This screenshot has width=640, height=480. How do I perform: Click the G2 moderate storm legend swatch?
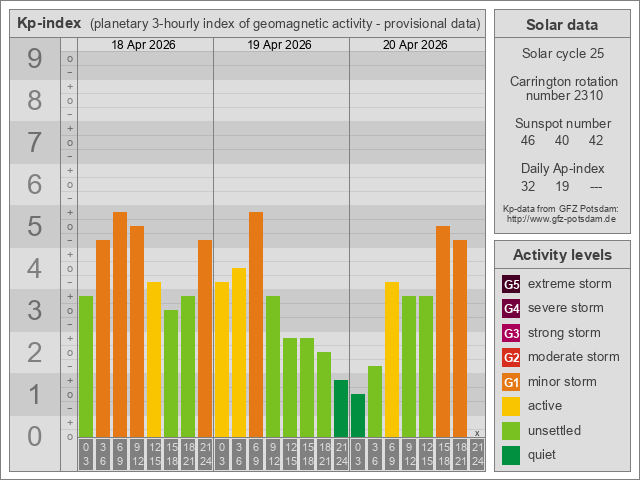(x=511, y=357)
